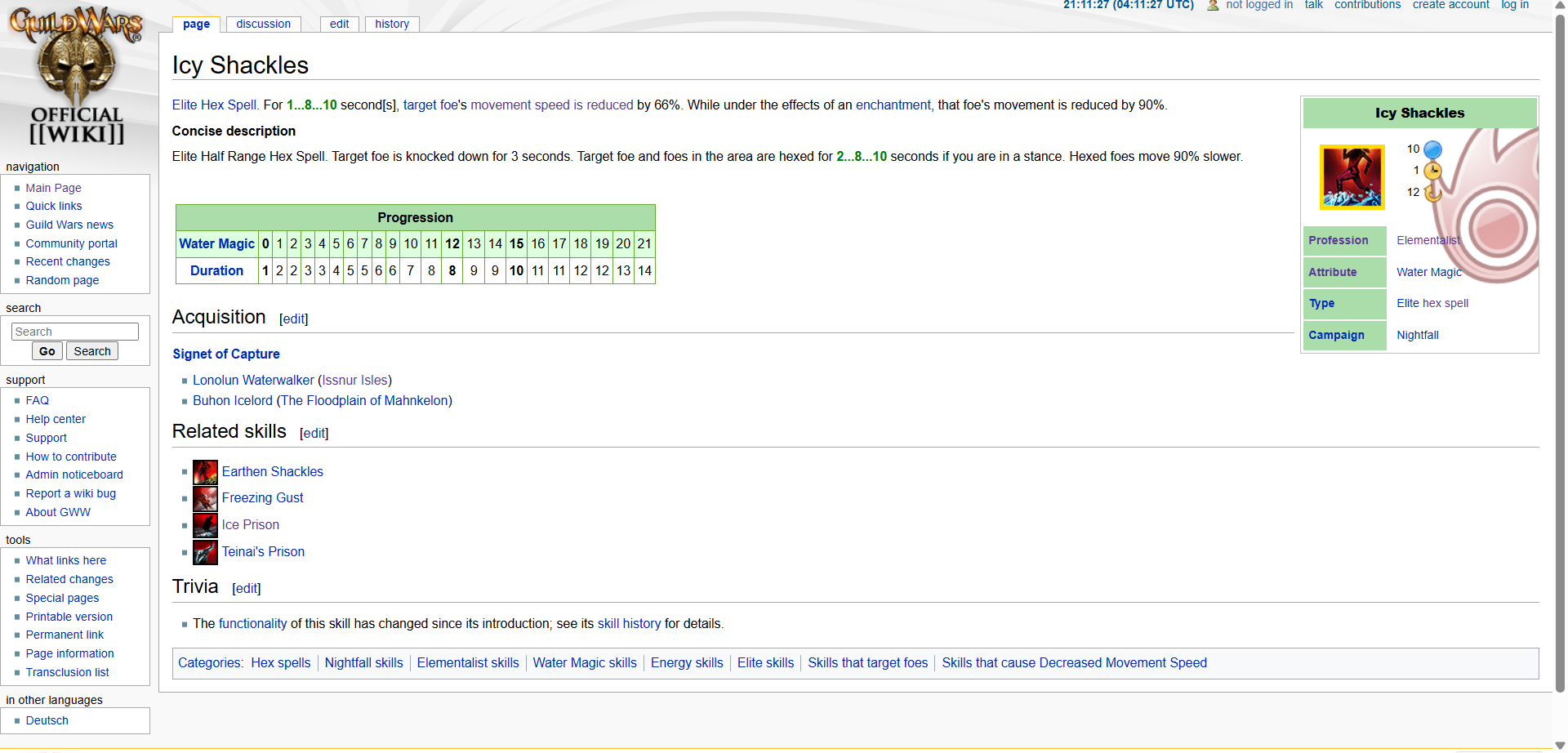Image resolution: width=1568 pixels, height=753 pixels.
Task: Open Lonolun Waterwalker link
Action: click(253, 380)
